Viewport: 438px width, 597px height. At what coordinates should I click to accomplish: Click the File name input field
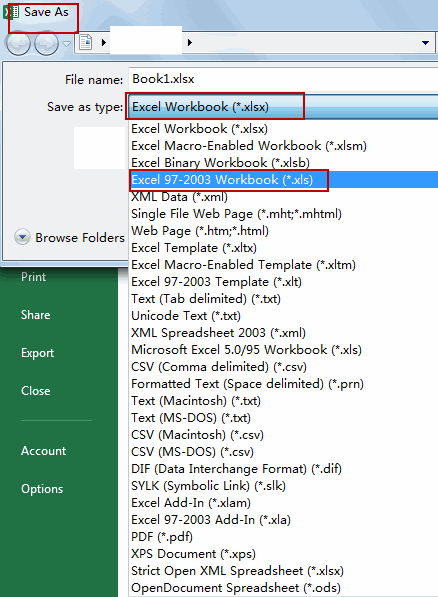click(283, 79)
